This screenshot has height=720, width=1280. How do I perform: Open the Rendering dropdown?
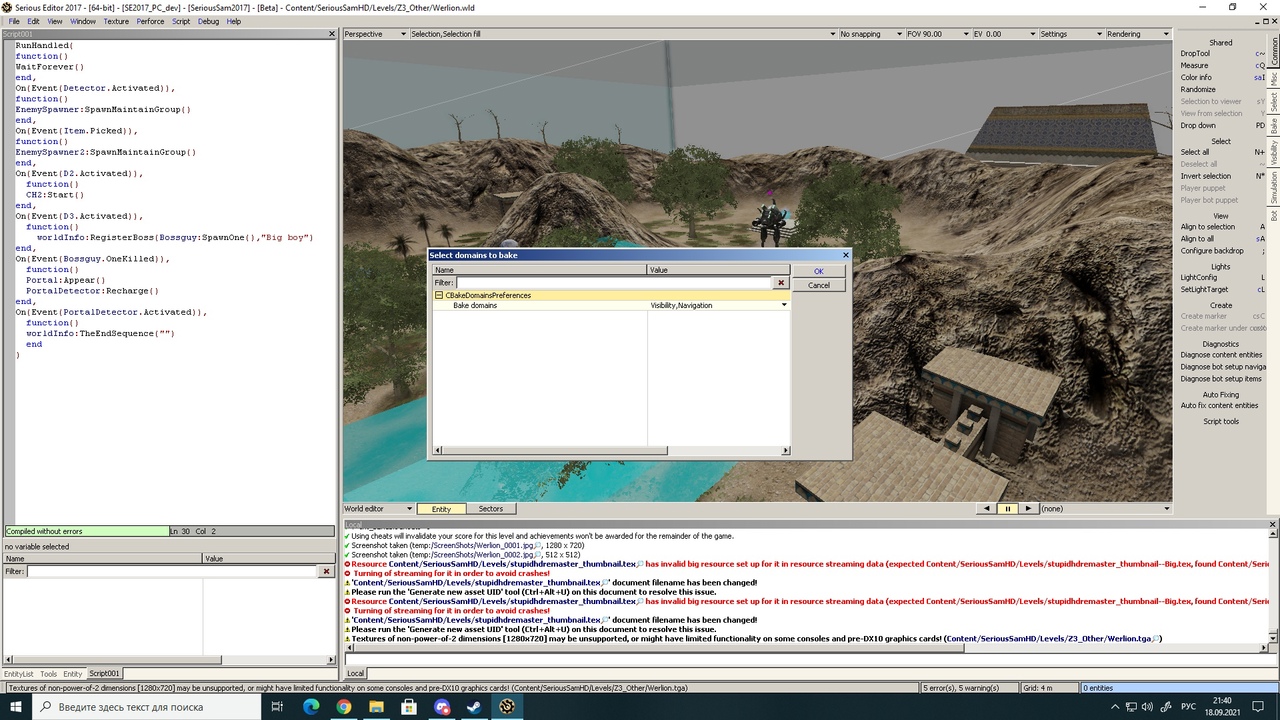pos(1137,34)
